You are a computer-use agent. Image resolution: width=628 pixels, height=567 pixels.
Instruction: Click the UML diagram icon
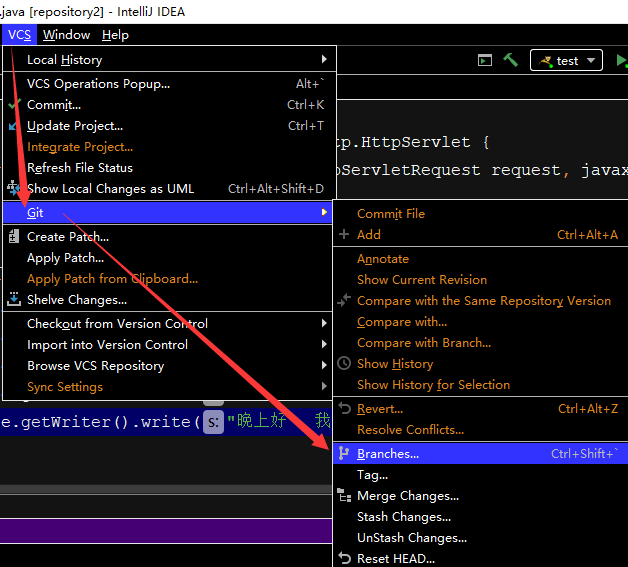(x=13, y=187)
